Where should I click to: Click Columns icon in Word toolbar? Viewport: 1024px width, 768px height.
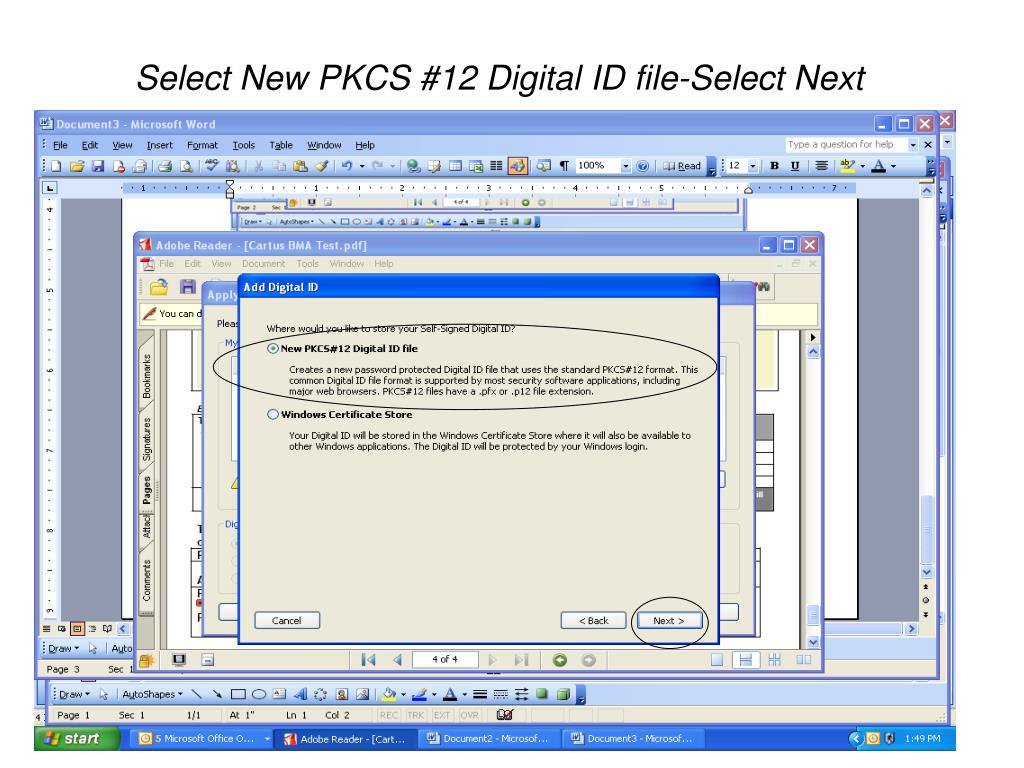point(496,166)
